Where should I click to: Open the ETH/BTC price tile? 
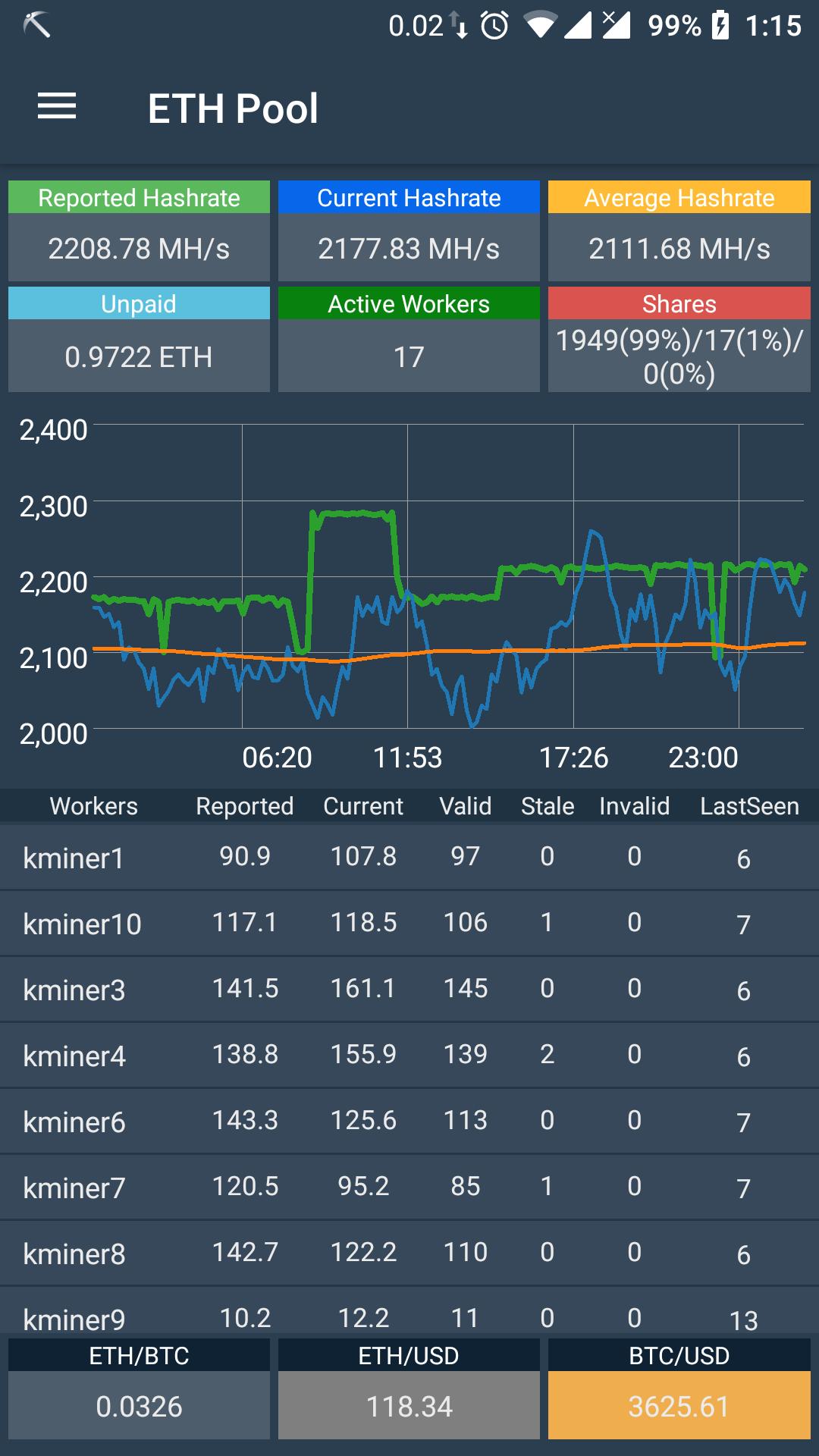tap(139, 1389)
